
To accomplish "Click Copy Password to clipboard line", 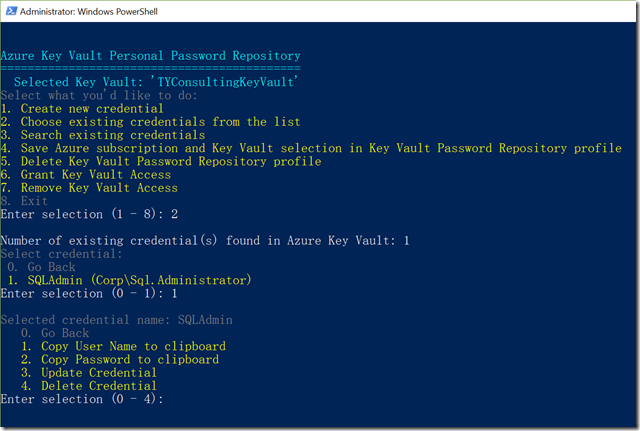I will [x=120, y=359].
